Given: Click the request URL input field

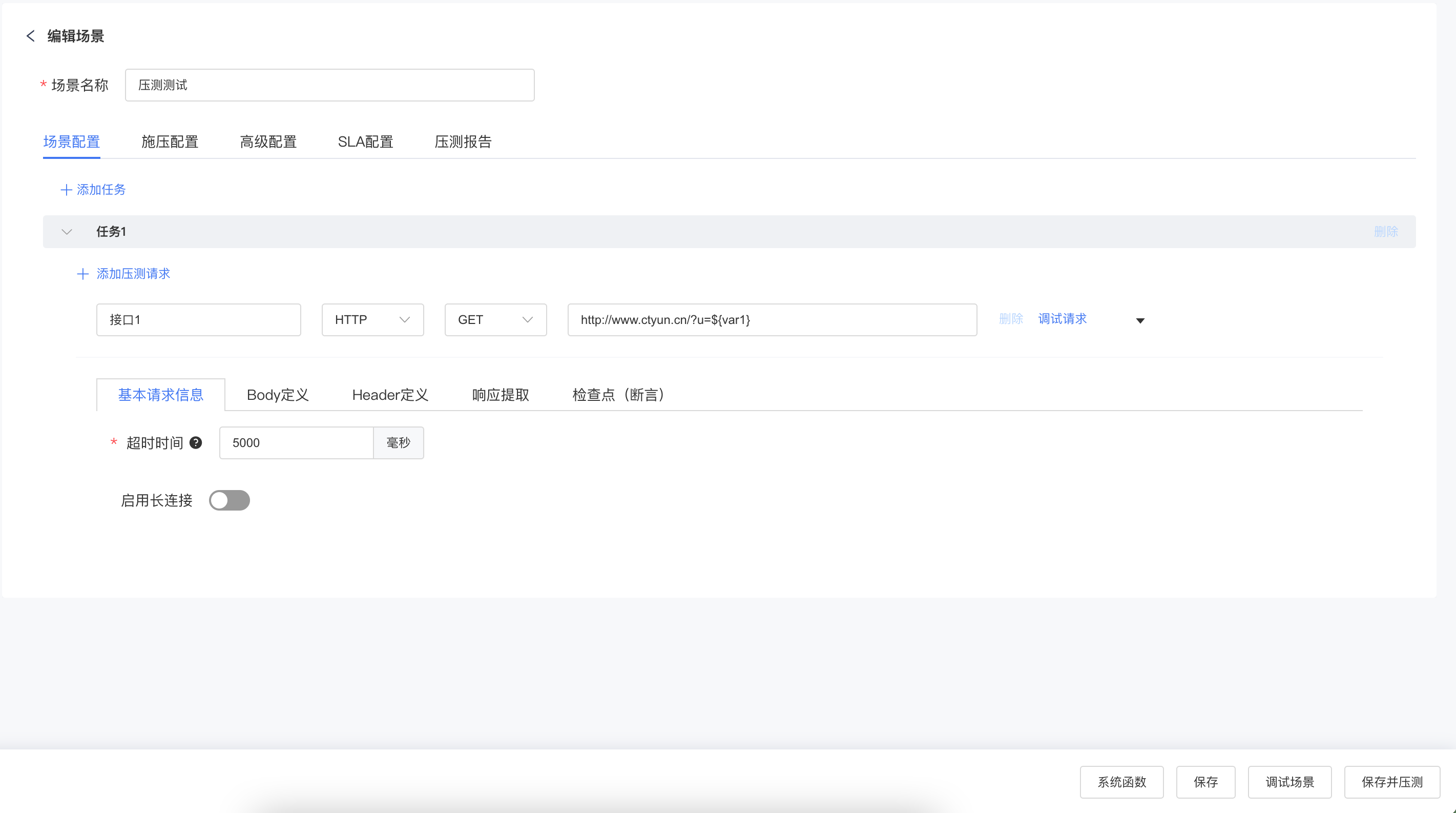Looking at the screenshot, I should 772,320.
